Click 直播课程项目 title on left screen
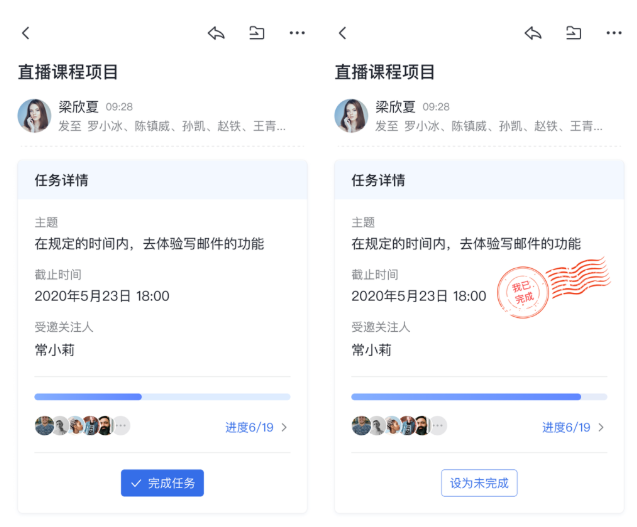637x527 pixels. pos(68,72)
